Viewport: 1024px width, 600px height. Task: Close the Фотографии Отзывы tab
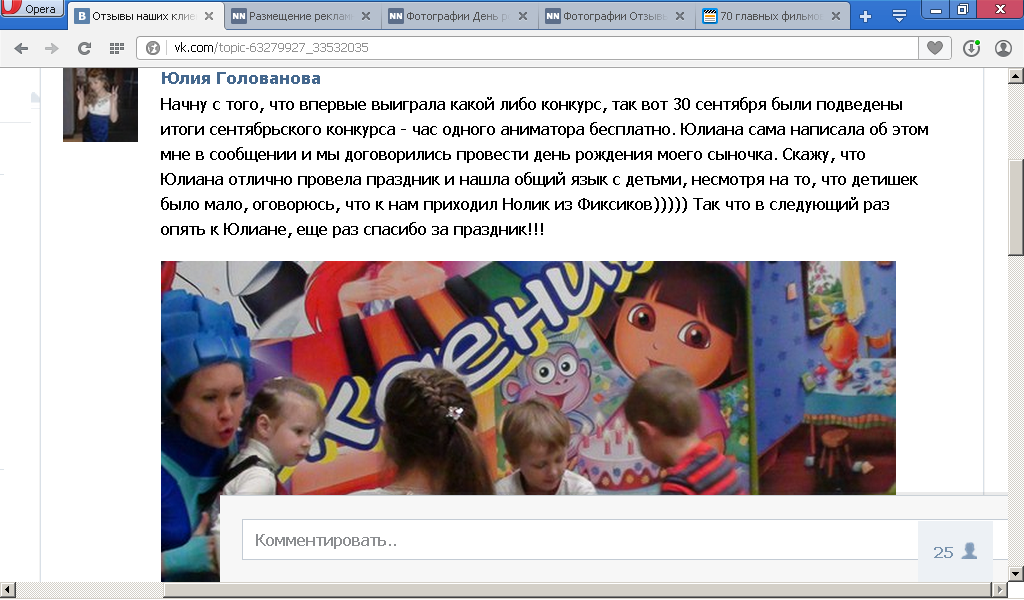point(680,16)
